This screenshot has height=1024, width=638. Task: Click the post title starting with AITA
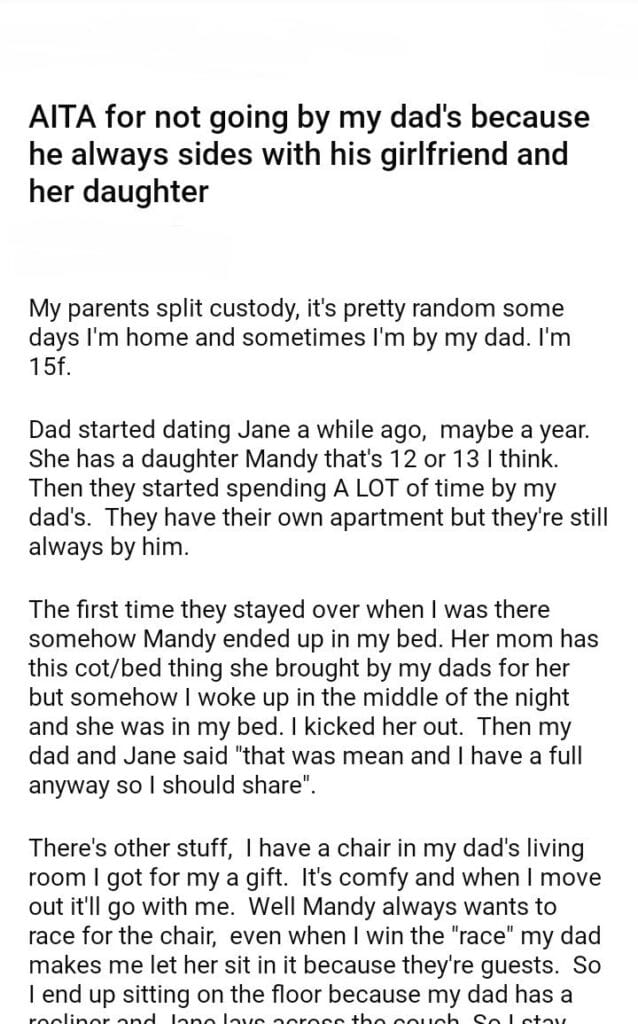click(310, 154)
